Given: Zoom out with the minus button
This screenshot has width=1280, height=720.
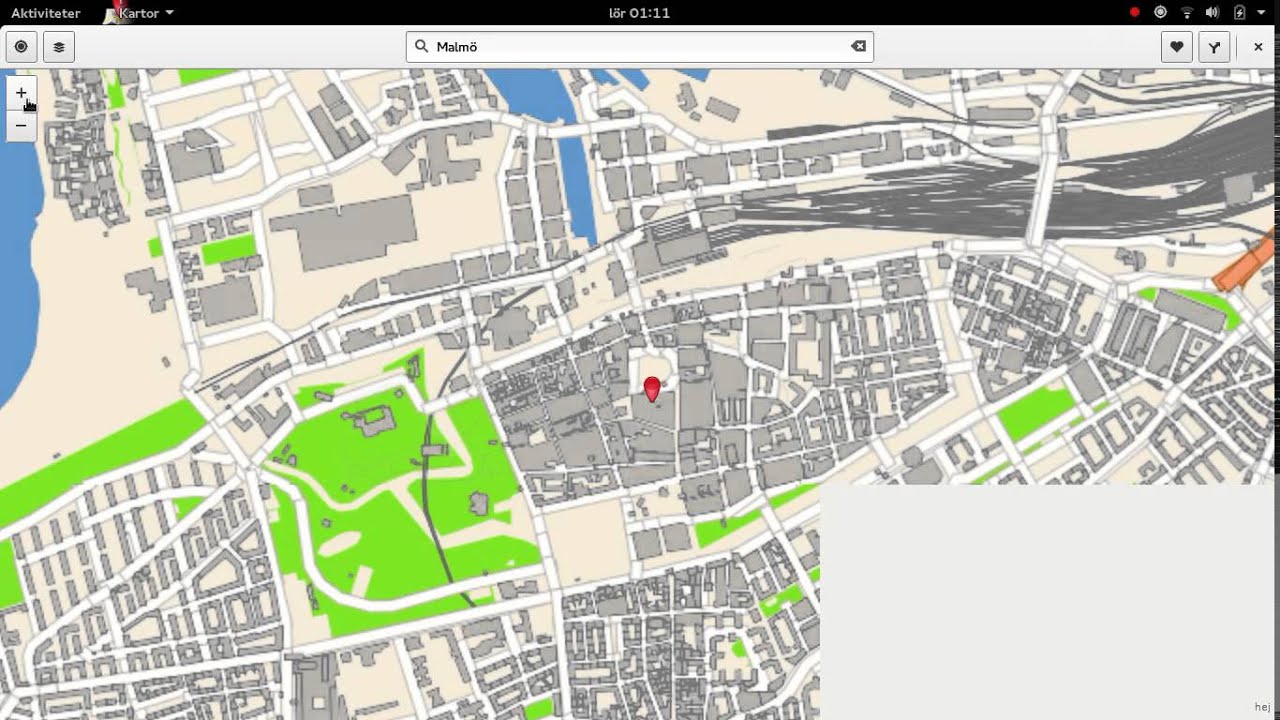Looking at the screenshot, I should click(21, 126).
